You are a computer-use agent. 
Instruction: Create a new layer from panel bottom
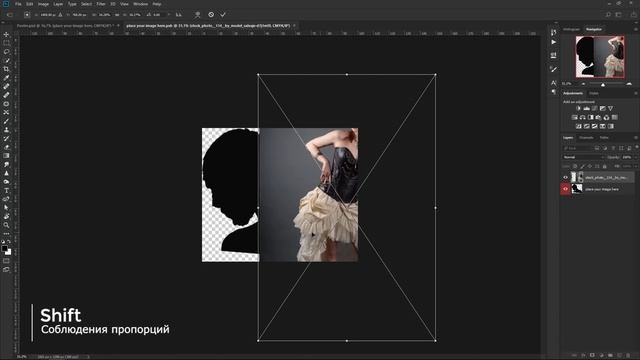(x=620, y=356)
